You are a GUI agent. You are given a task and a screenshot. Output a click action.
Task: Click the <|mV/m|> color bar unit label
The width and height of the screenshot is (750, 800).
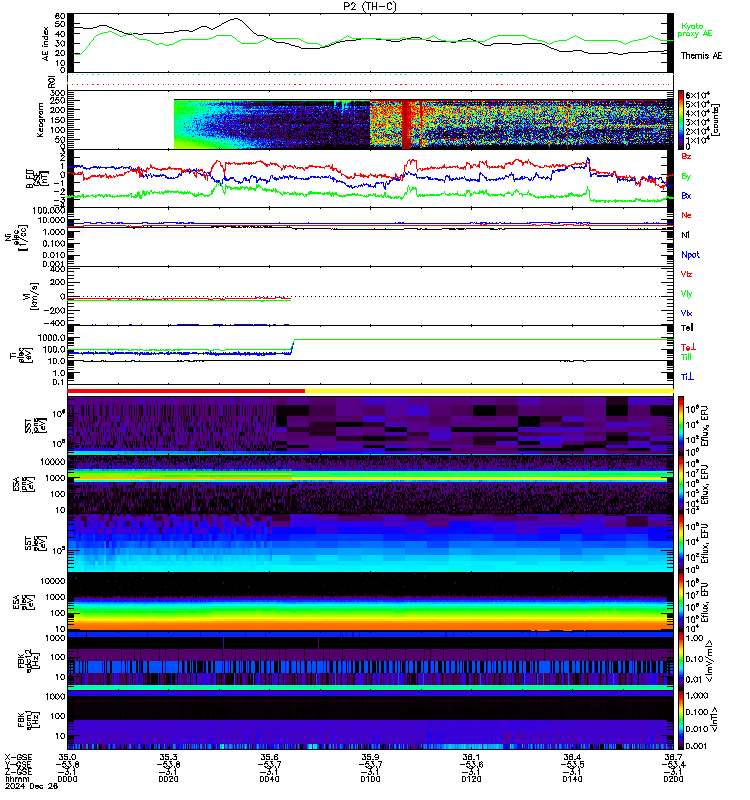coord(711,661)
